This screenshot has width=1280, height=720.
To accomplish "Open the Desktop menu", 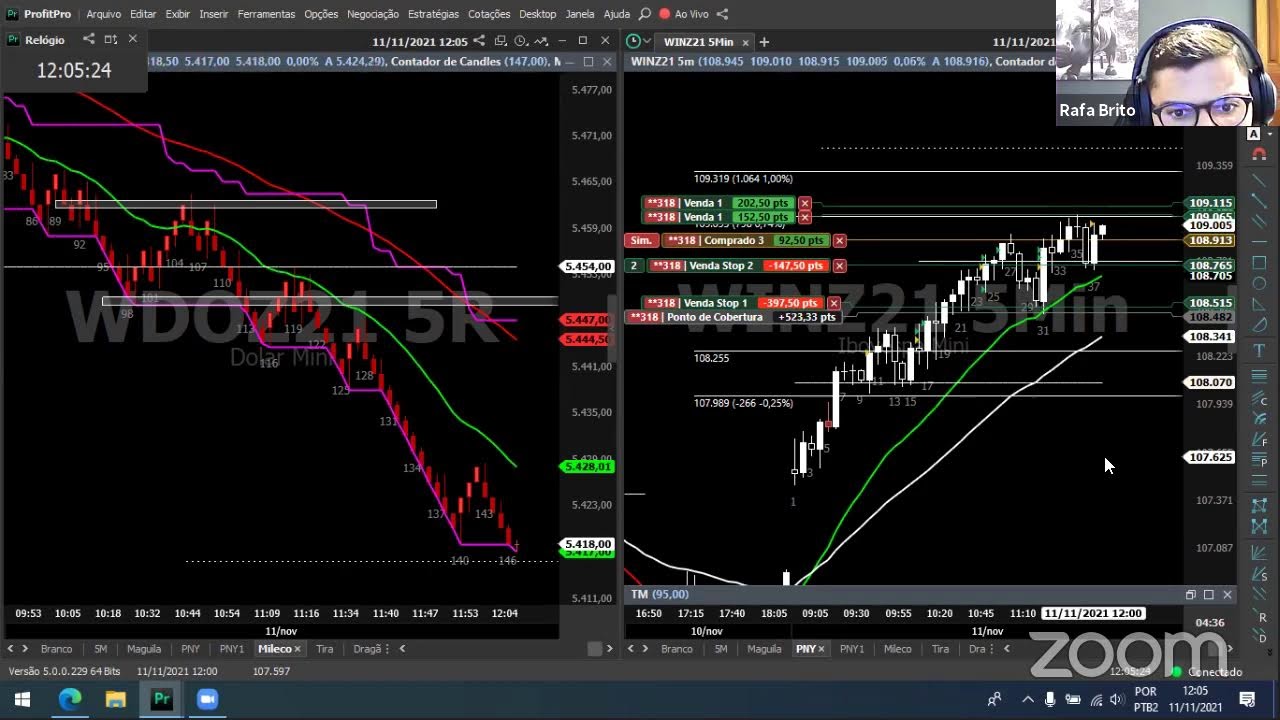I will [538, 14].
